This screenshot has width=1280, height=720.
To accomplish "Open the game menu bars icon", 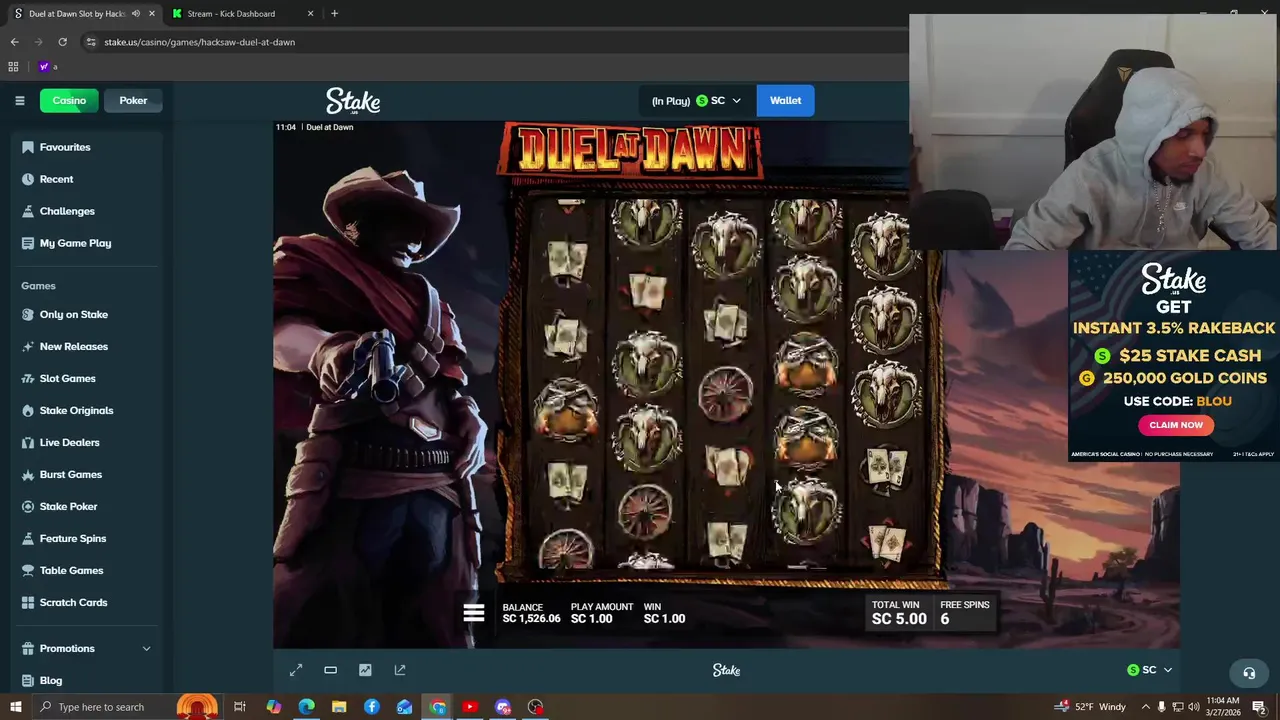I will coord(474,613).
